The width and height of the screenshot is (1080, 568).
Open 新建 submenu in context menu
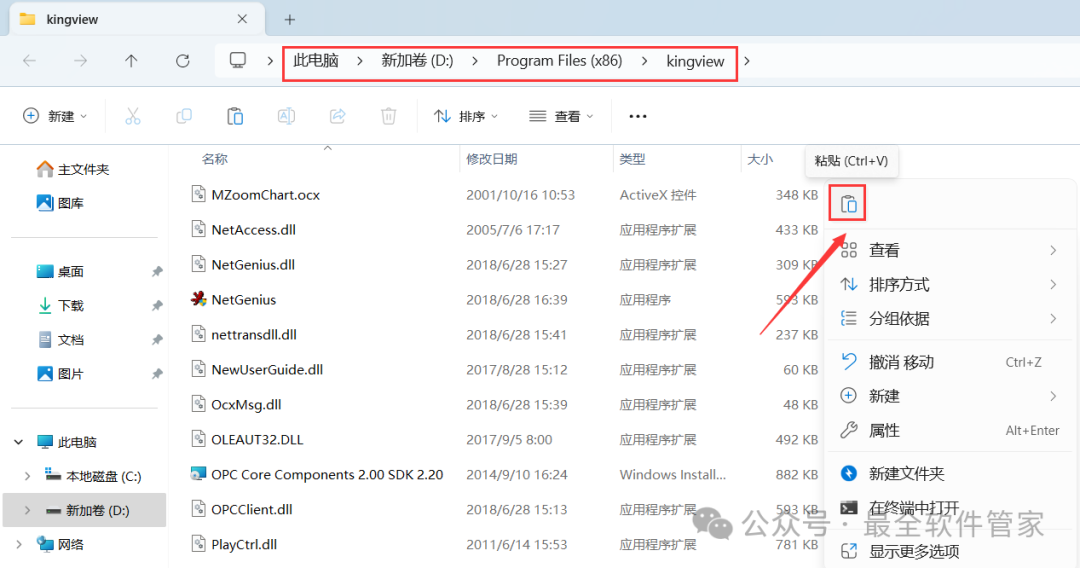click(949, 396)
